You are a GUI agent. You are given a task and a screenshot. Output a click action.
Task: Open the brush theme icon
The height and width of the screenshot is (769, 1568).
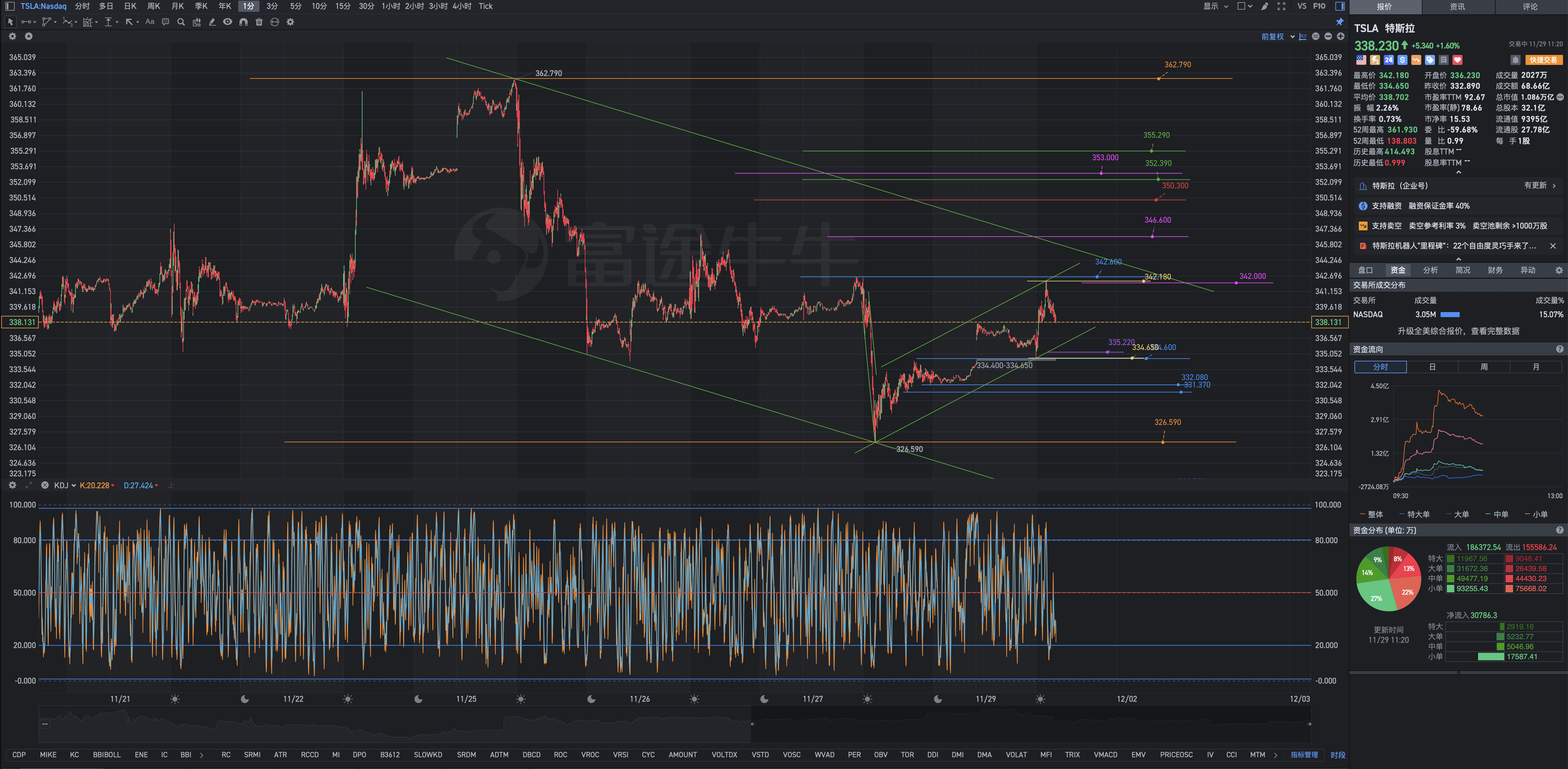coord(1265,6)
